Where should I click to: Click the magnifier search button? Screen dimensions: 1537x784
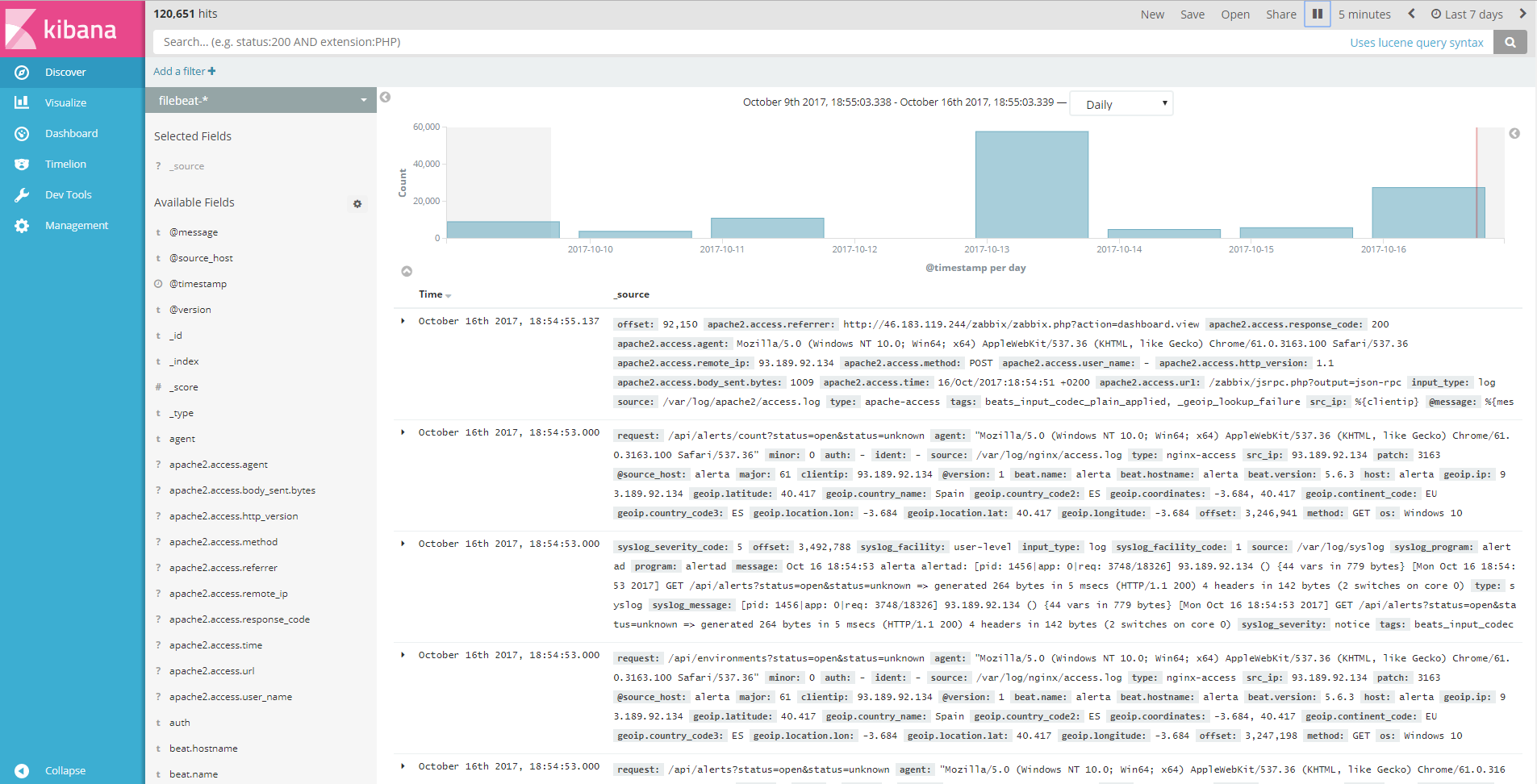click(1510, 42)
